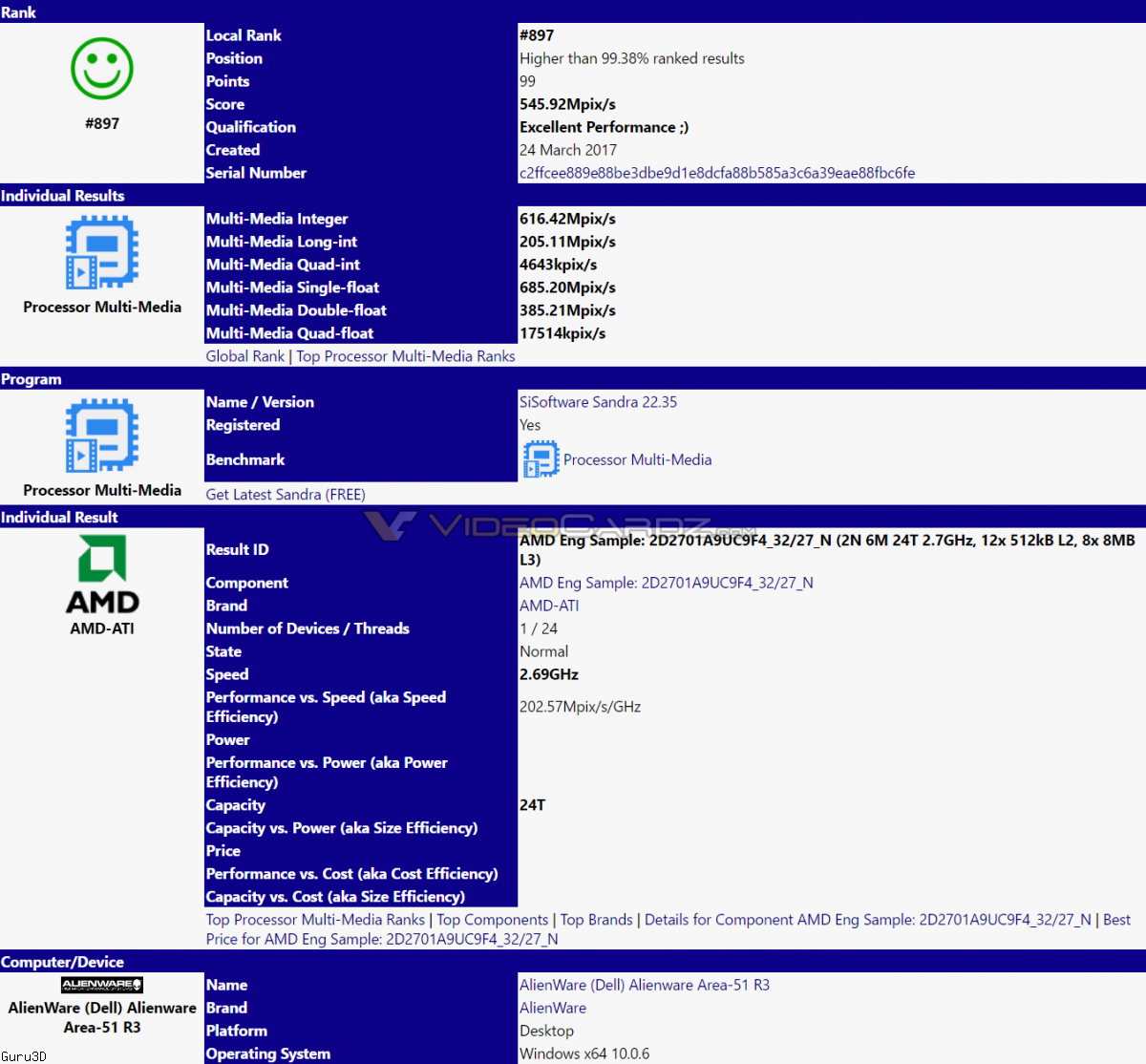Viewport: 1146px width, 1064px height.
Task: Click Get Latest Sandra (FREE) link
Action: 286,495
